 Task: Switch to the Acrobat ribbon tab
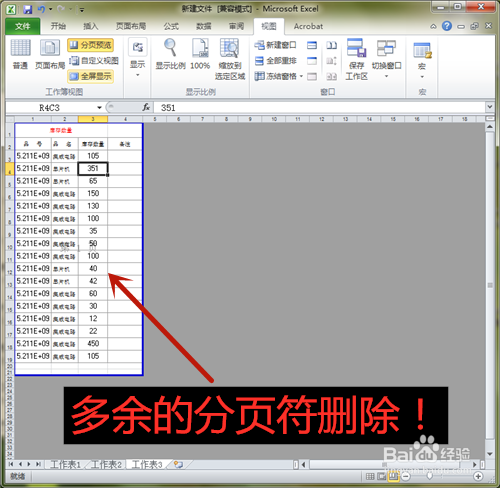pos(308,26)
